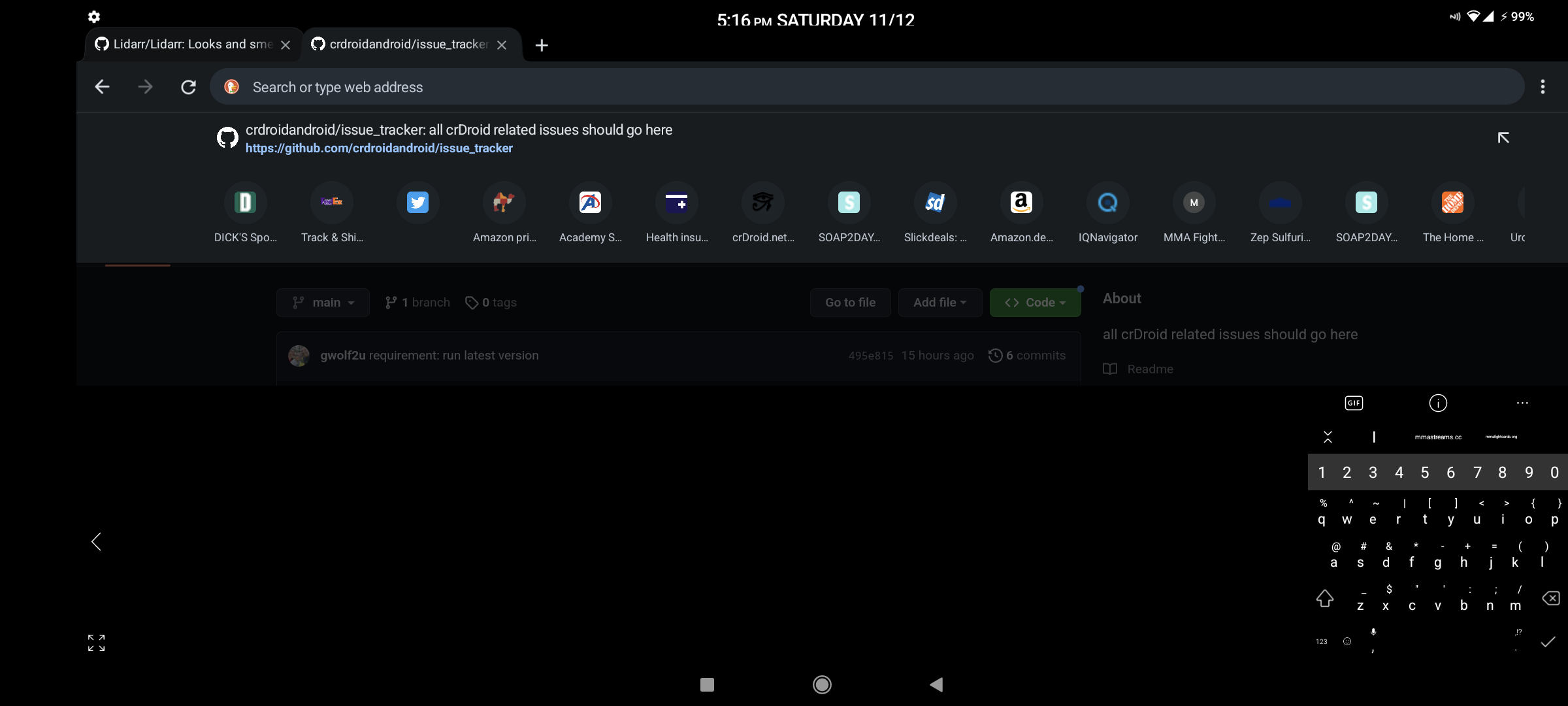Open the GIF picker on the keyboard

(x=1354, y=403)
